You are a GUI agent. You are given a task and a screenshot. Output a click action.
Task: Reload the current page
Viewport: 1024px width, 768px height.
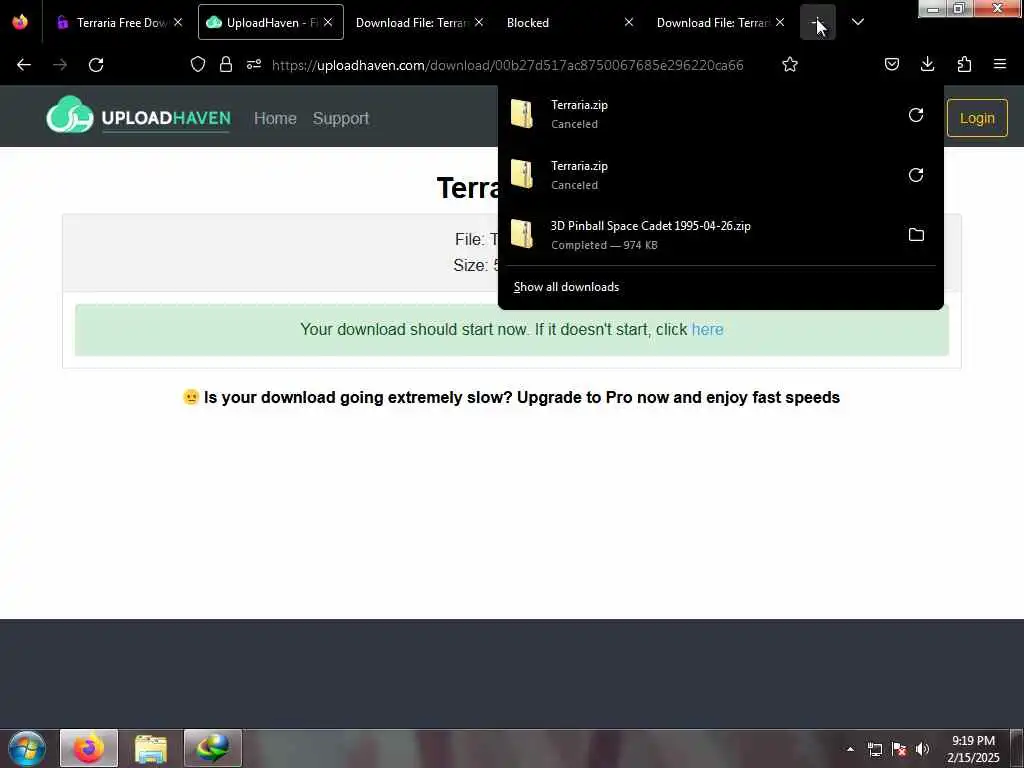coord(96,65)
